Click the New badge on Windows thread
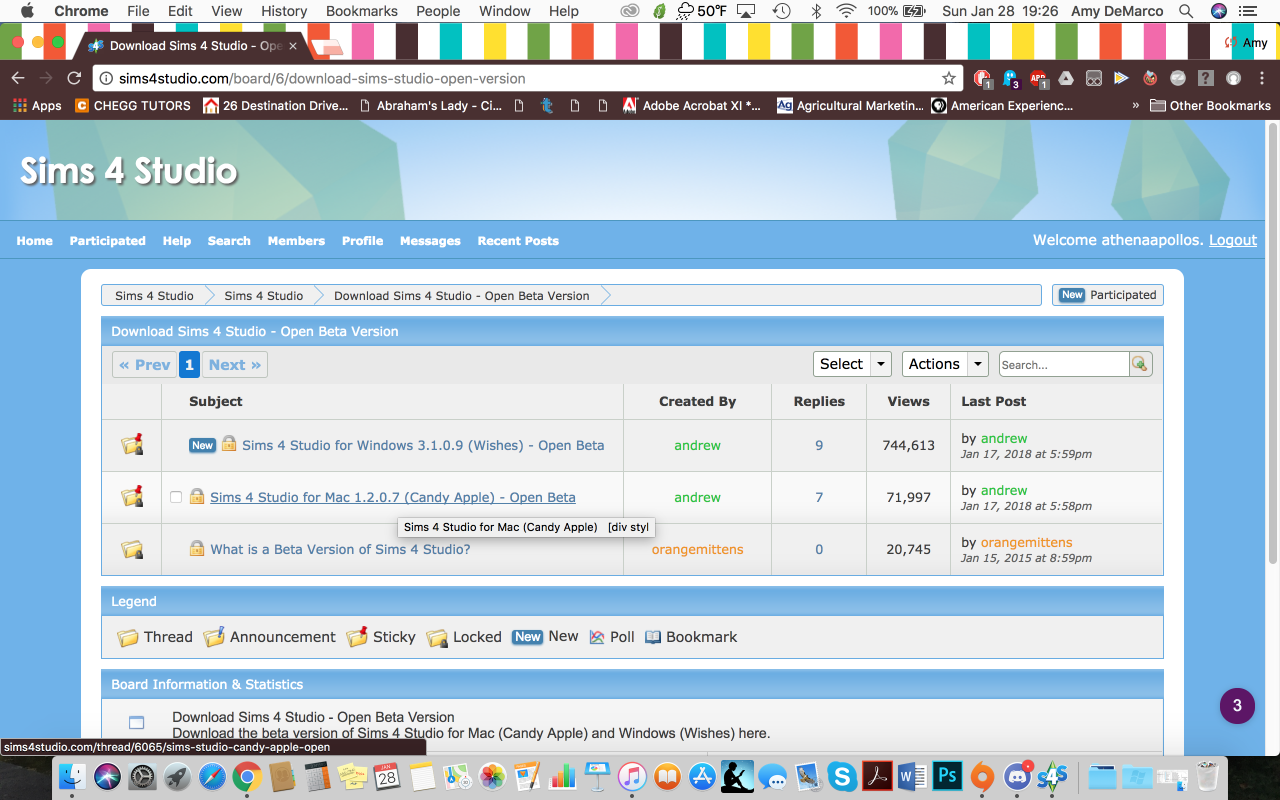 [202, 445]
